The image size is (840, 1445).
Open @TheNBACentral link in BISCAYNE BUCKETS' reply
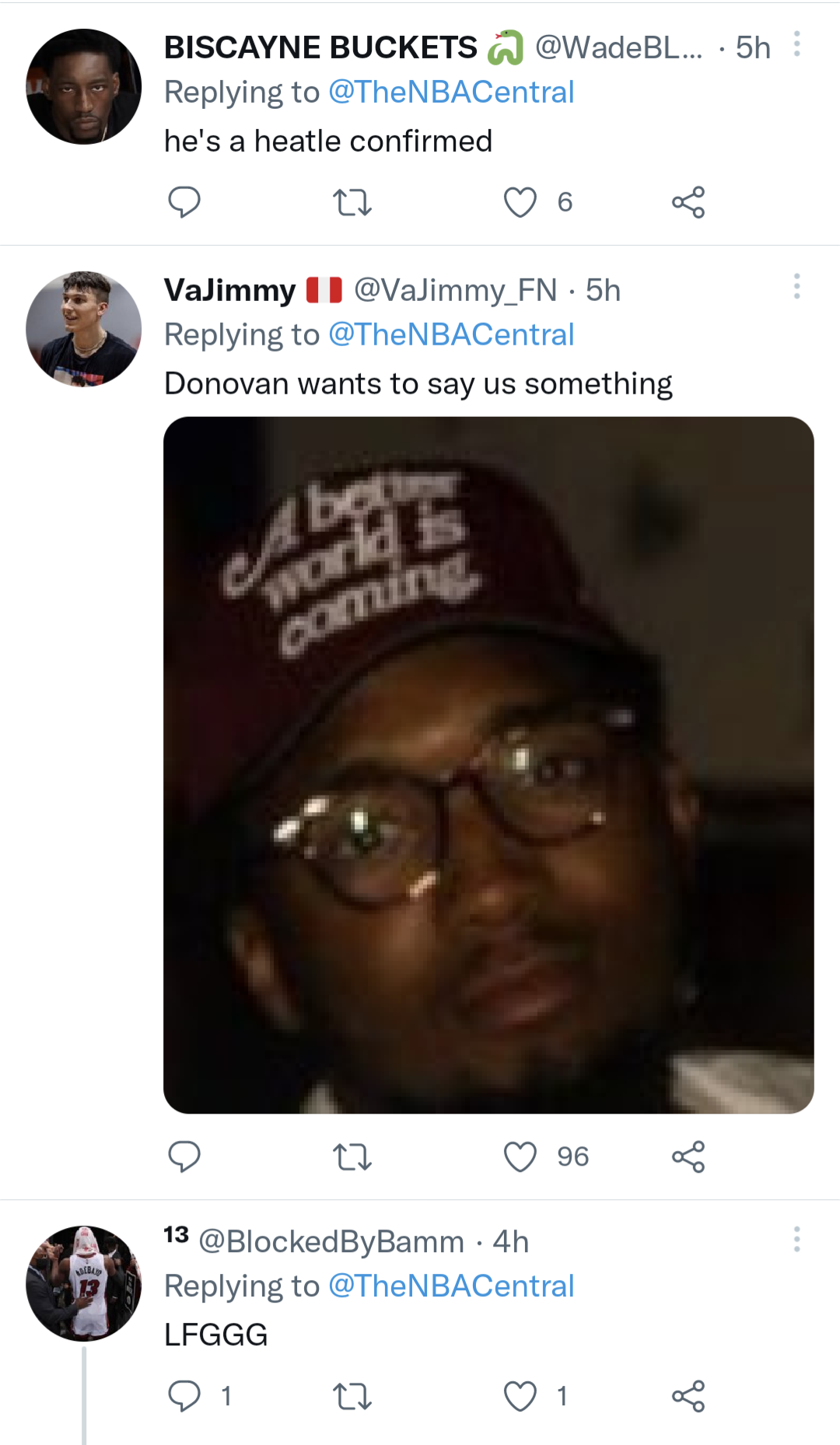click(x=451, y=93)
